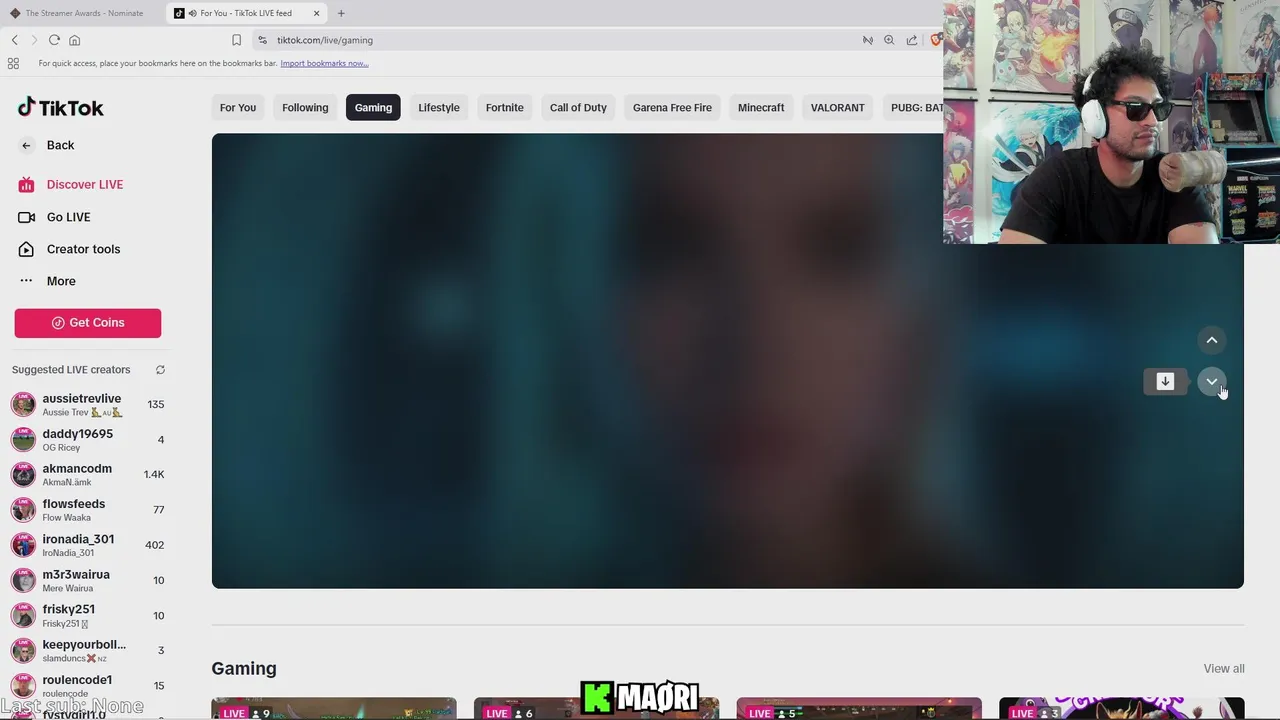Go to next live stream with down chevron
The width and height of the screenshot is (1280, 720).
(1211, 382)
